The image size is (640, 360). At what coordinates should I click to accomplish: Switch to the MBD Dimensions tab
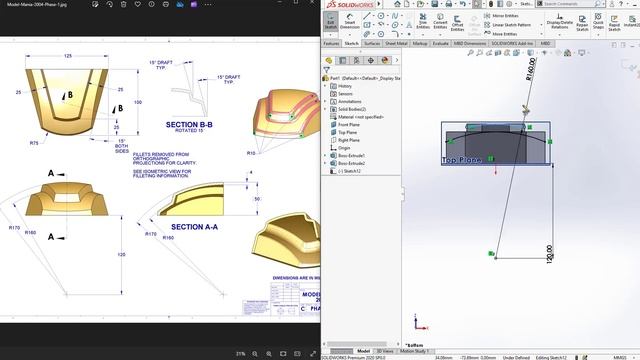tap(470, 43)
